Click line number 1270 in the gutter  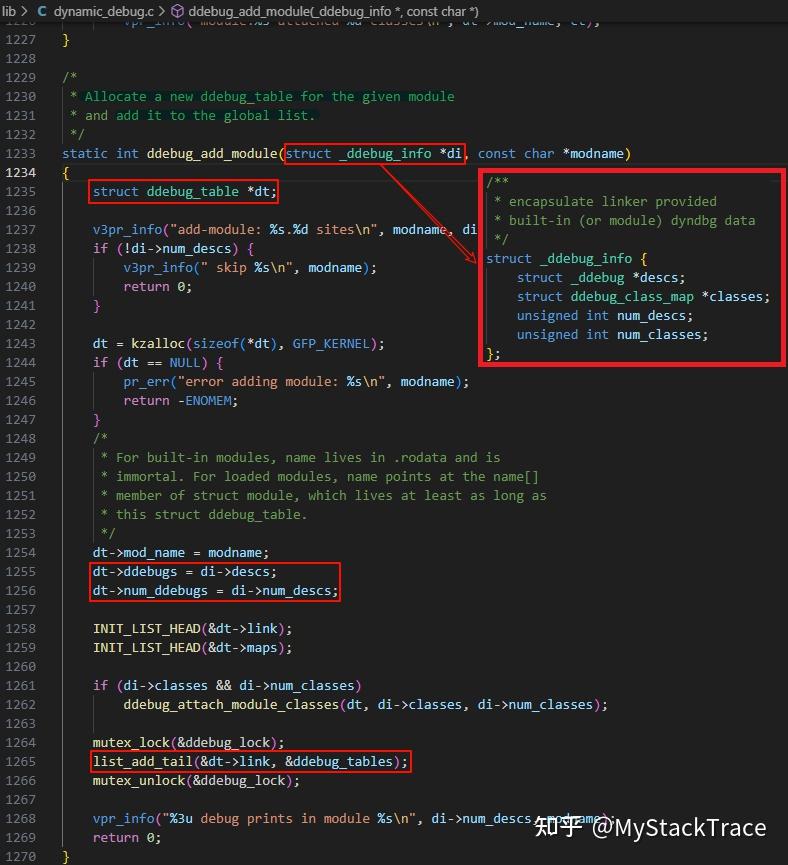pyautogui.click(x=20, y=857)
